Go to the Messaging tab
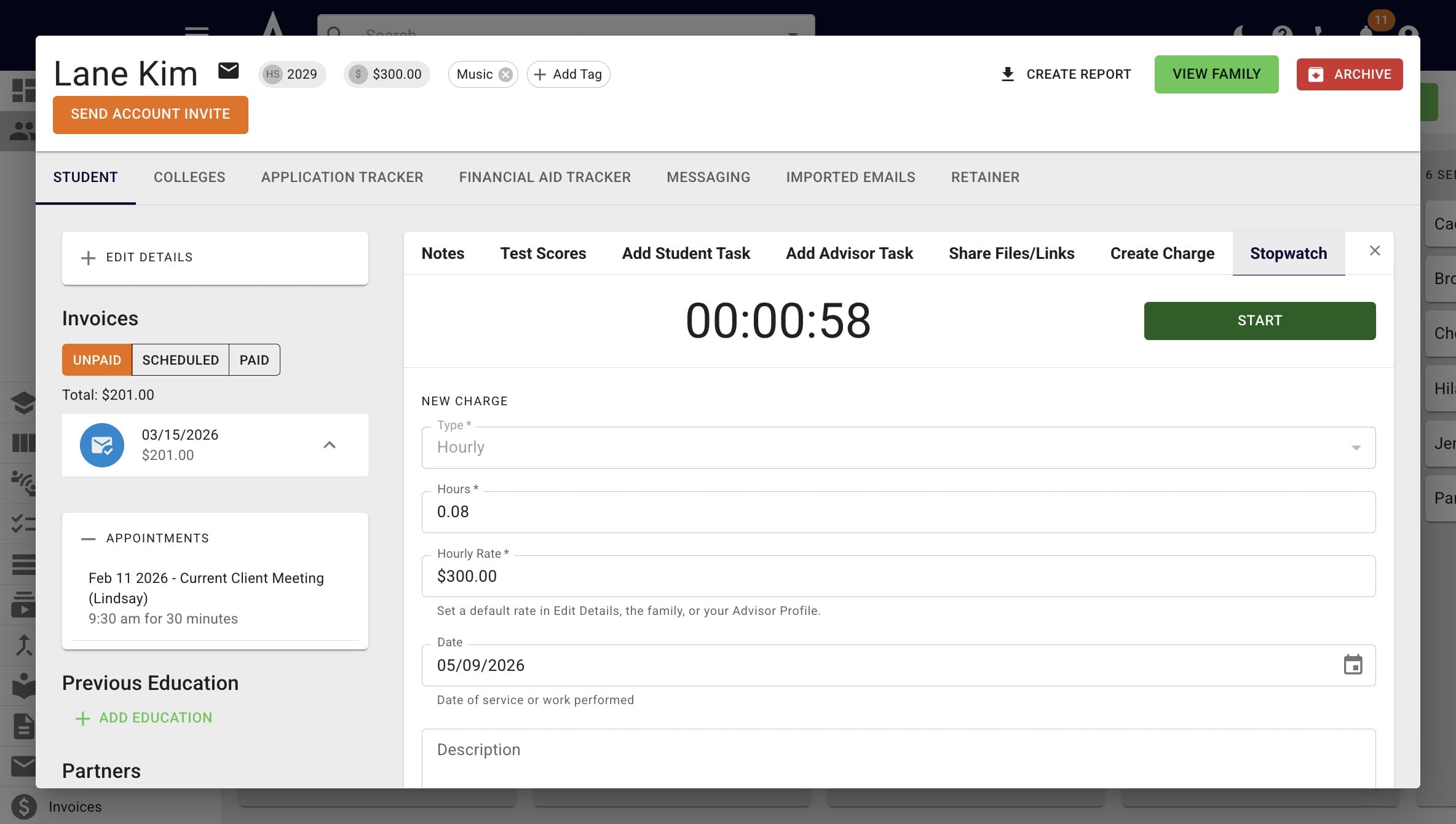This screenshot has width=1456, height=824. coord(708,178)
